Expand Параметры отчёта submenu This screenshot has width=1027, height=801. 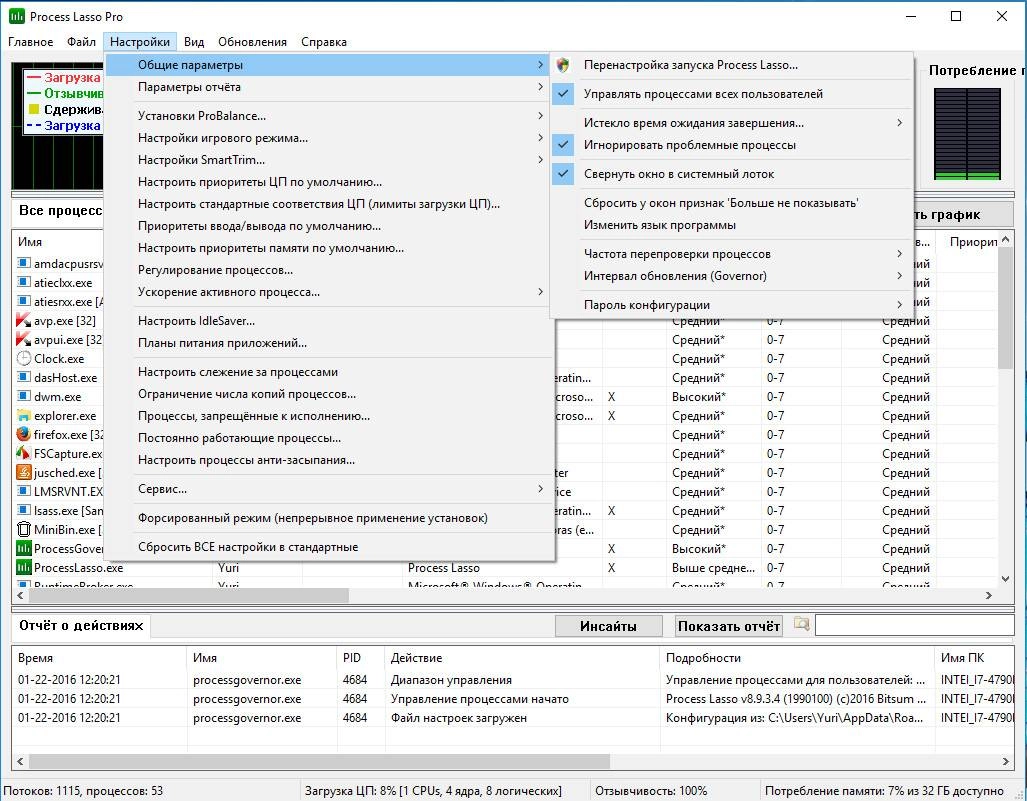329,86
